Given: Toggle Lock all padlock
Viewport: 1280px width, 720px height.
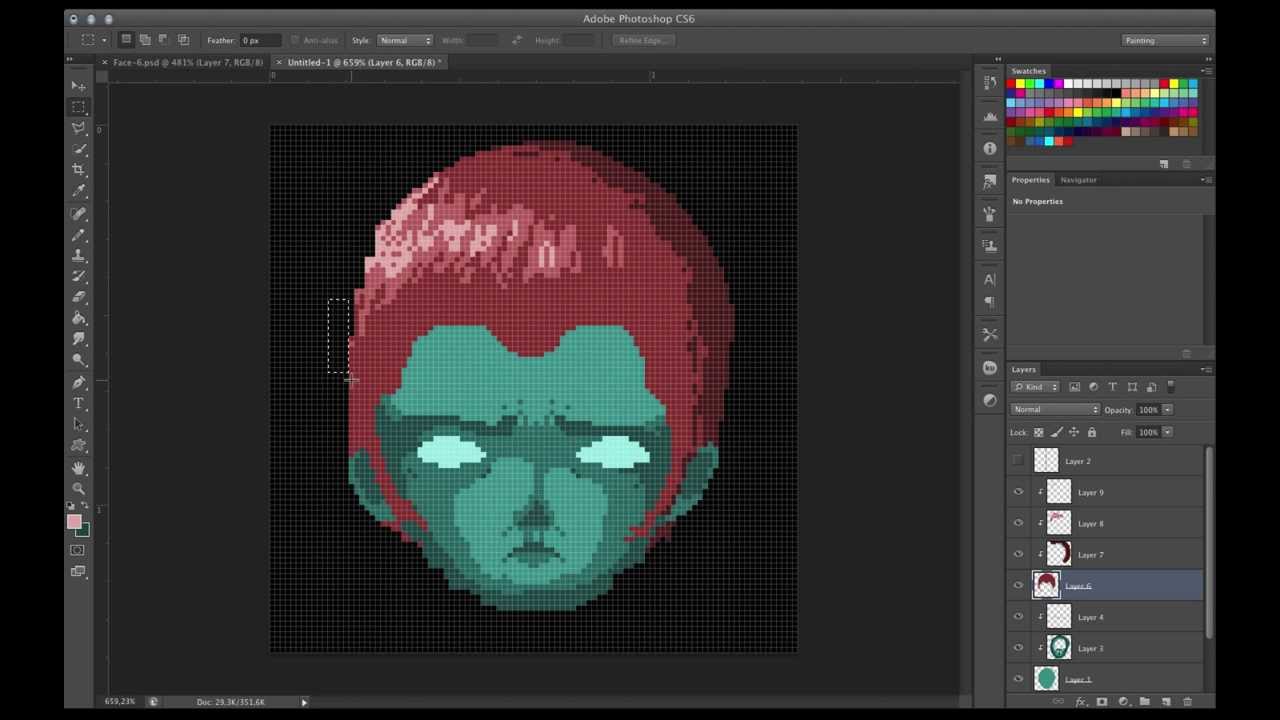Looking at the screenshot, I should 1091,432.
